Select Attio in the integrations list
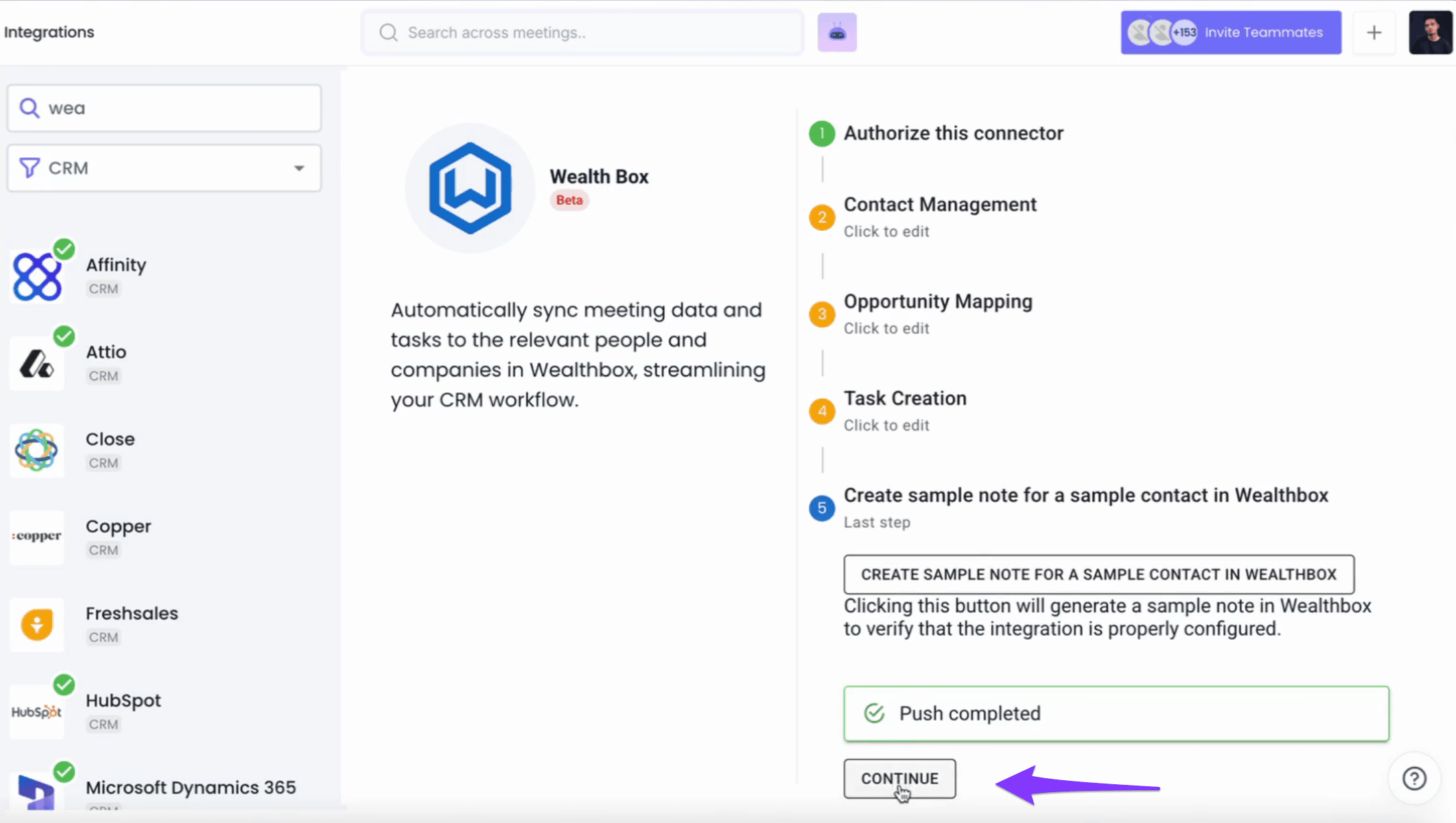Screen dimensions: 1456x823 coord(106,352)
